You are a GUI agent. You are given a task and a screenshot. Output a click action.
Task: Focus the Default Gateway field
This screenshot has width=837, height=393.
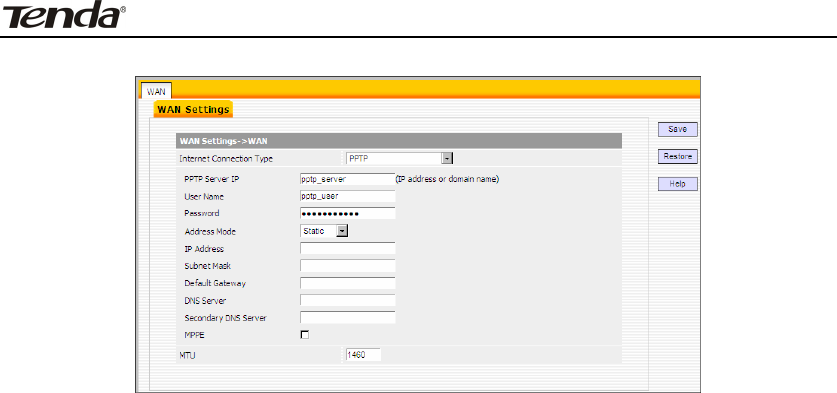(348, 283)
